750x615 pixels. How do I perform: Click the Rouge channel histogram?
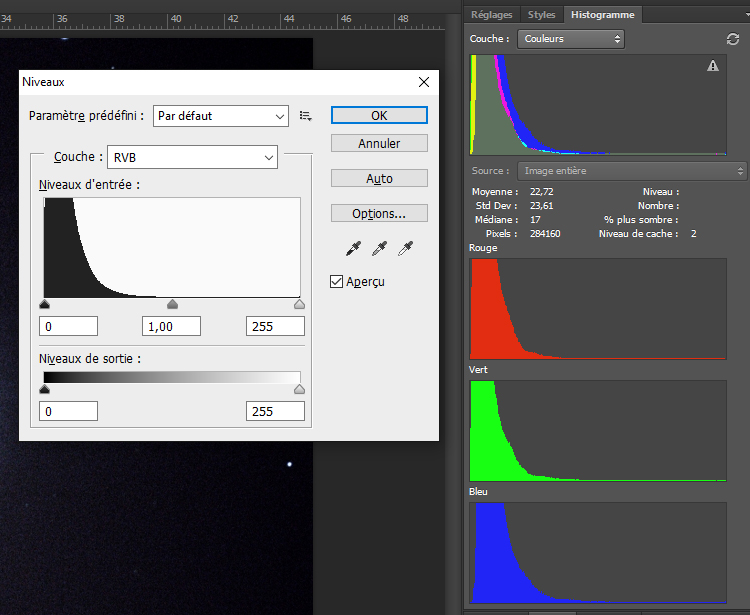pyautogui.click(x=598, y=309)
